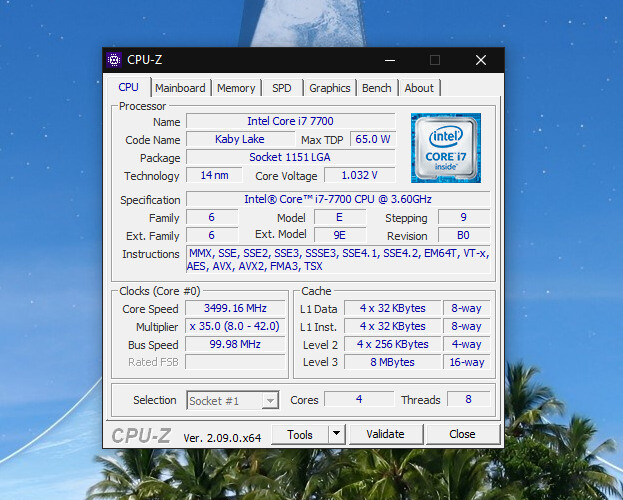Click the Ext. Model value 9E
Screen dimensions: 623x500
[x=340, y=235]
